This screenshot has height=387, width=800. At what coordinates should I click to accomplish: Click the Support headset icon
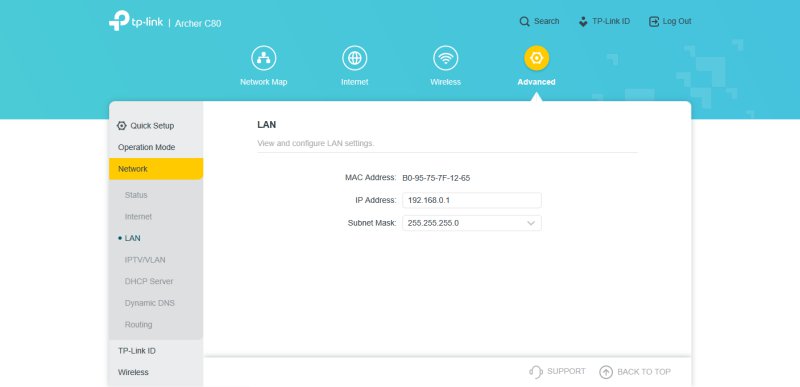[536, 372]
